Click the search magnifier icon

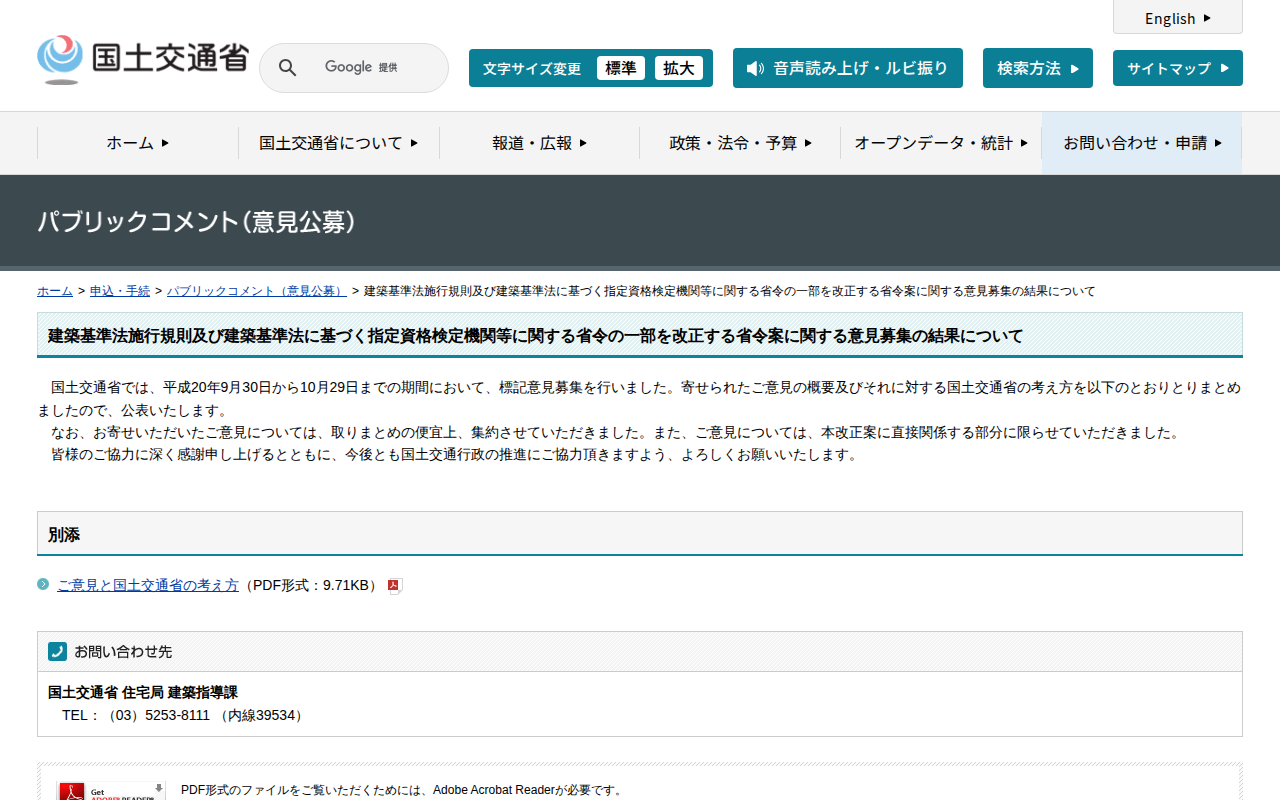(287, 68)
